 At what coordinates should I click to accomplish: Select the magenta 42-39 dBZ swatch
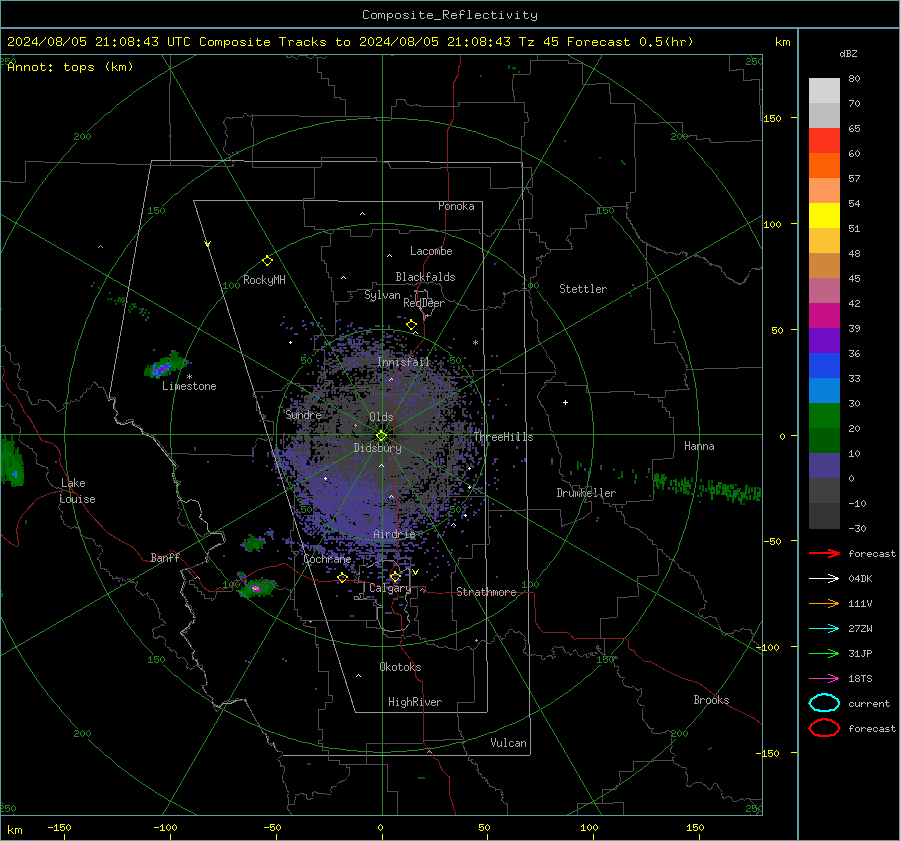824,316
